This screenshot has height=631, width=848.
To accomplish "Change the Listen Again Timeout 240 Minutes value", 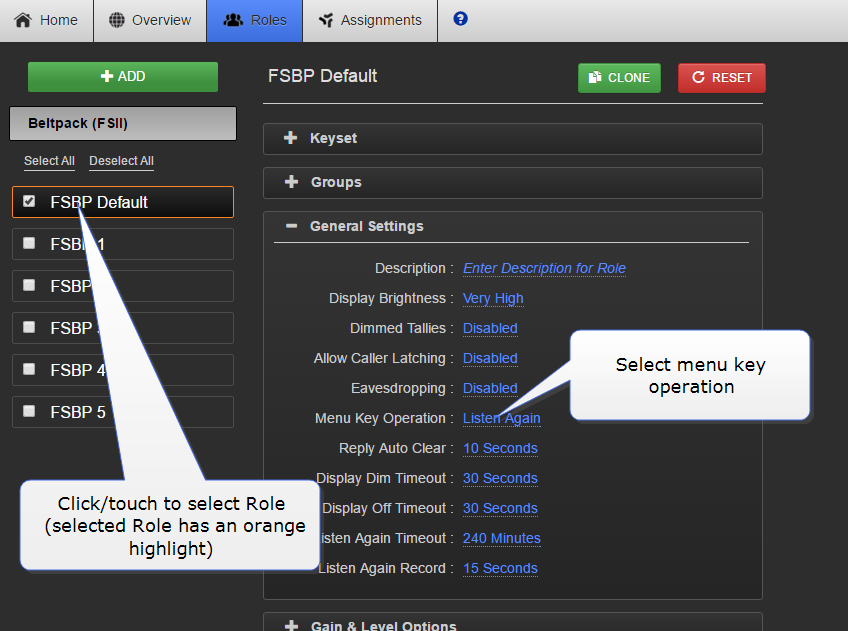I will [501, 539].
